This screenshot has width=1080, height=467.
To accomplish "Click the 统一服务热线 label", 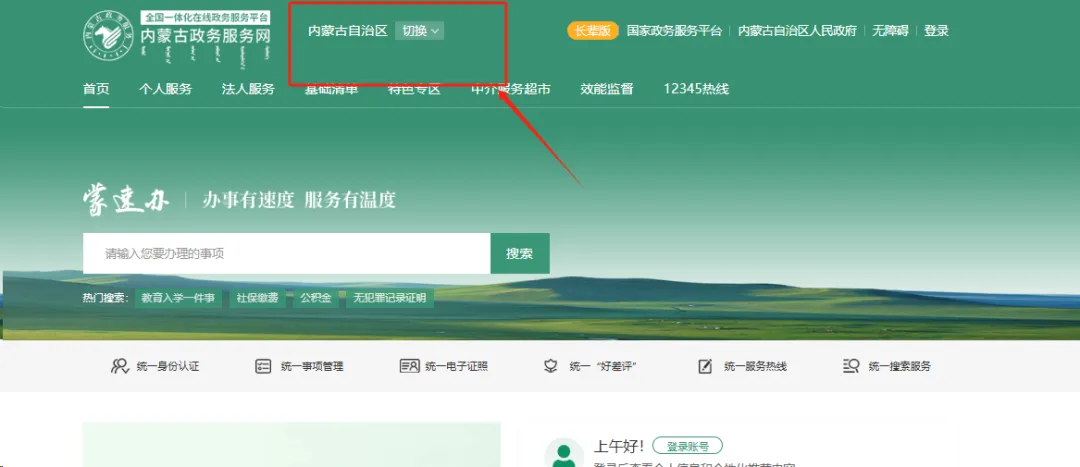I will click(x=755, y=366).
